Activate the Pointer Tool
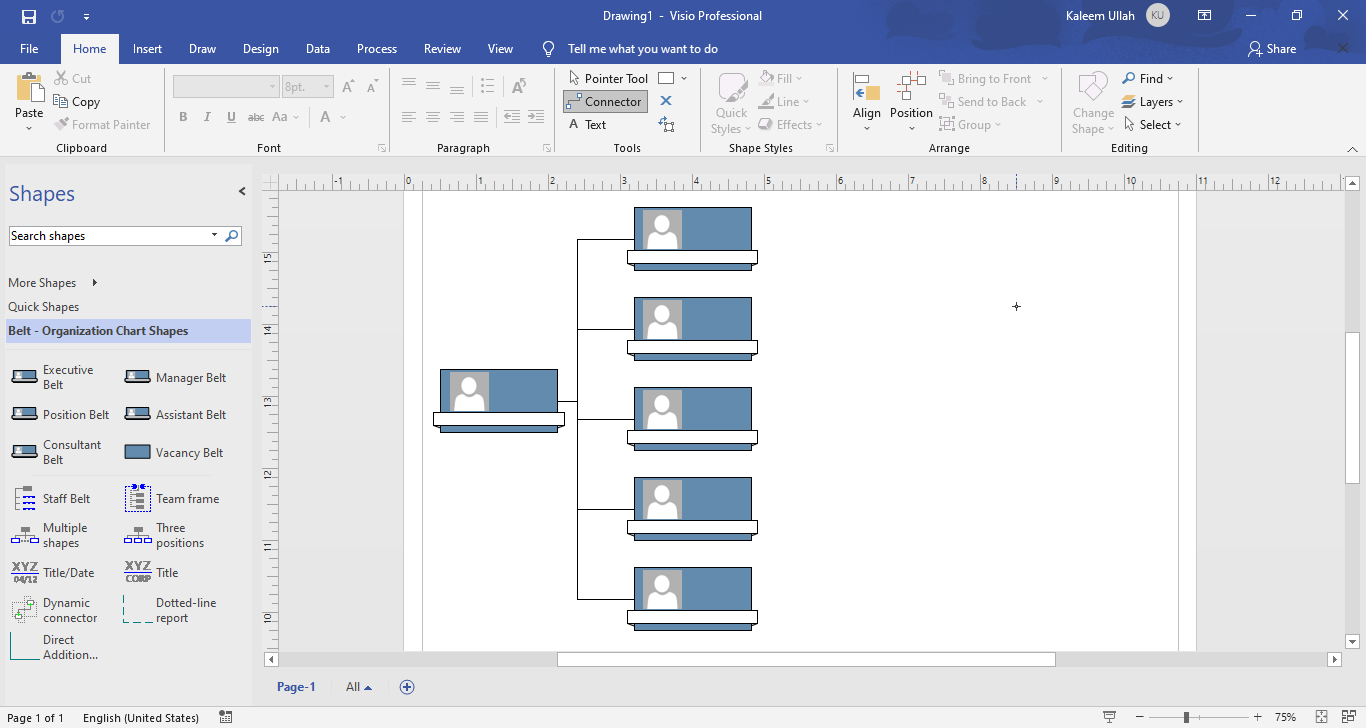The image size is (1366, 728). pyautogui.click(x=608, y=77)
